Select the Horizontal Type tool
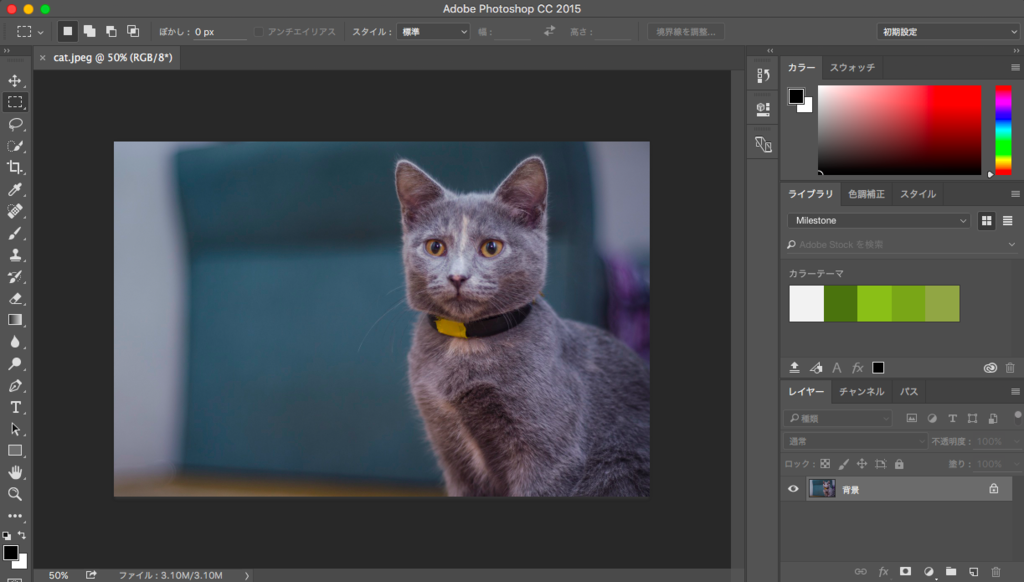This screenshot has height=582, width=1024. tap(15, 407)
